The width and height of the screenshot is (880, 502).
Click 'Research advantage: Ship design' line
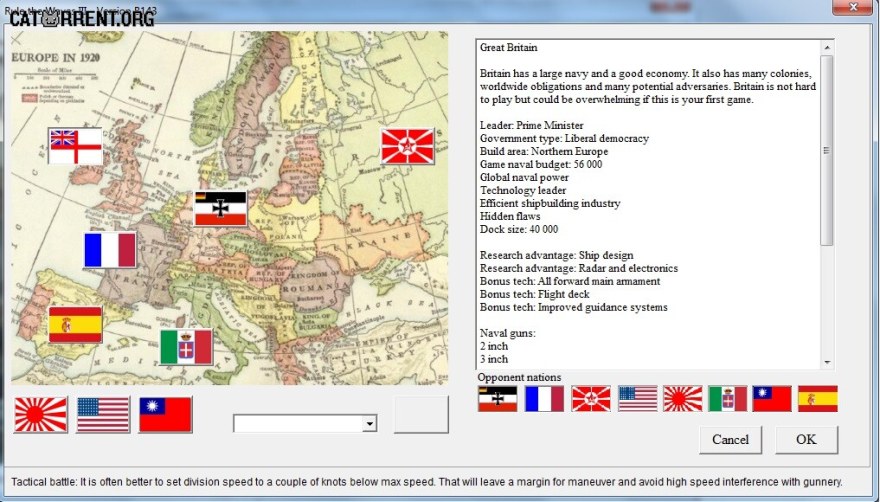[557, 255]
